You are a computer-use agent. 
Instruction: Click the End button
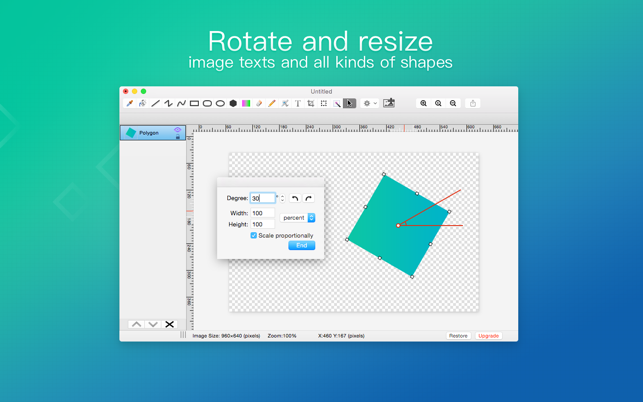[301, 245]
